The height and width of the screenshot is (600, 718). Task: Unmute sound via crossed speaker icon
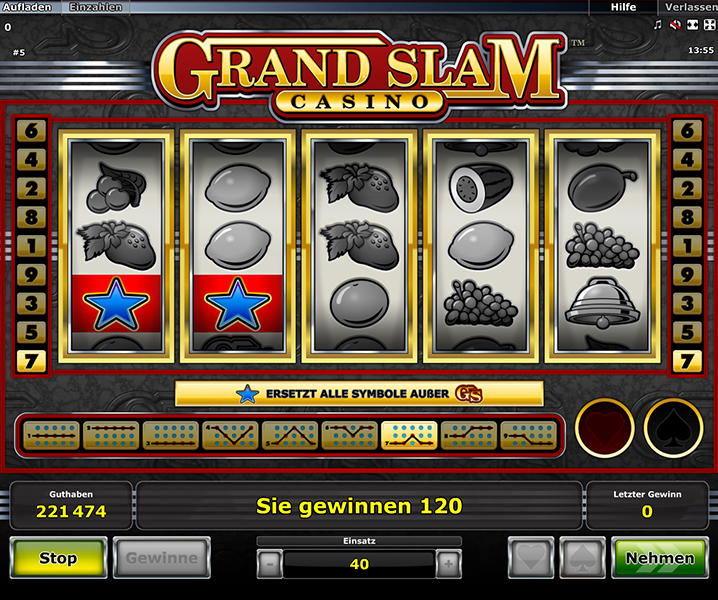[675, 25]
